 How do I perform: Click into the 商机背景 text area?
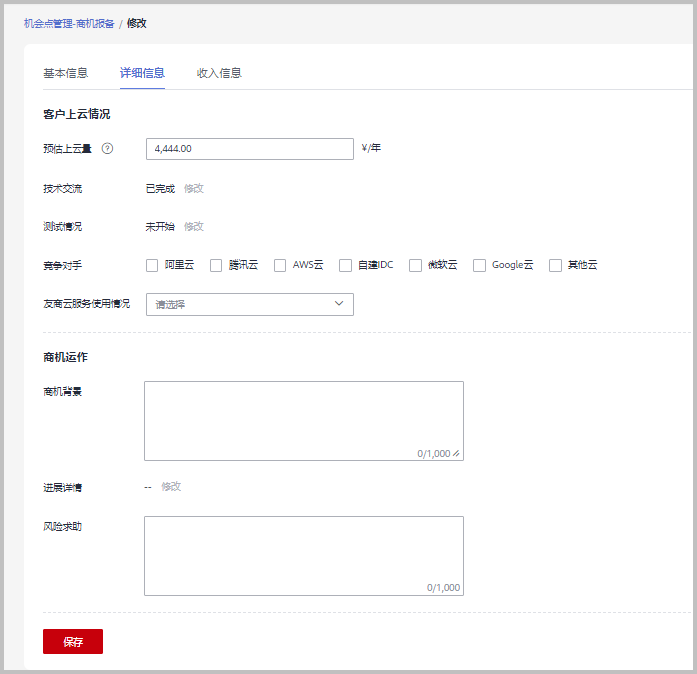(x=304, y=421)
